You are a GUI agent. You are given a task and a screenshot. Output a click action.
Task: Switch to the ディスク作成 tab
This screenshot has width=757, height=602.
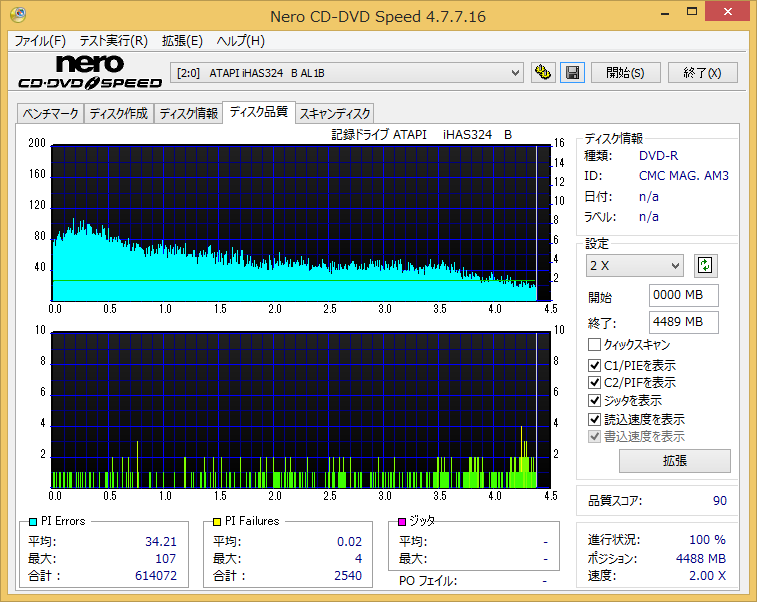point(119,114)
